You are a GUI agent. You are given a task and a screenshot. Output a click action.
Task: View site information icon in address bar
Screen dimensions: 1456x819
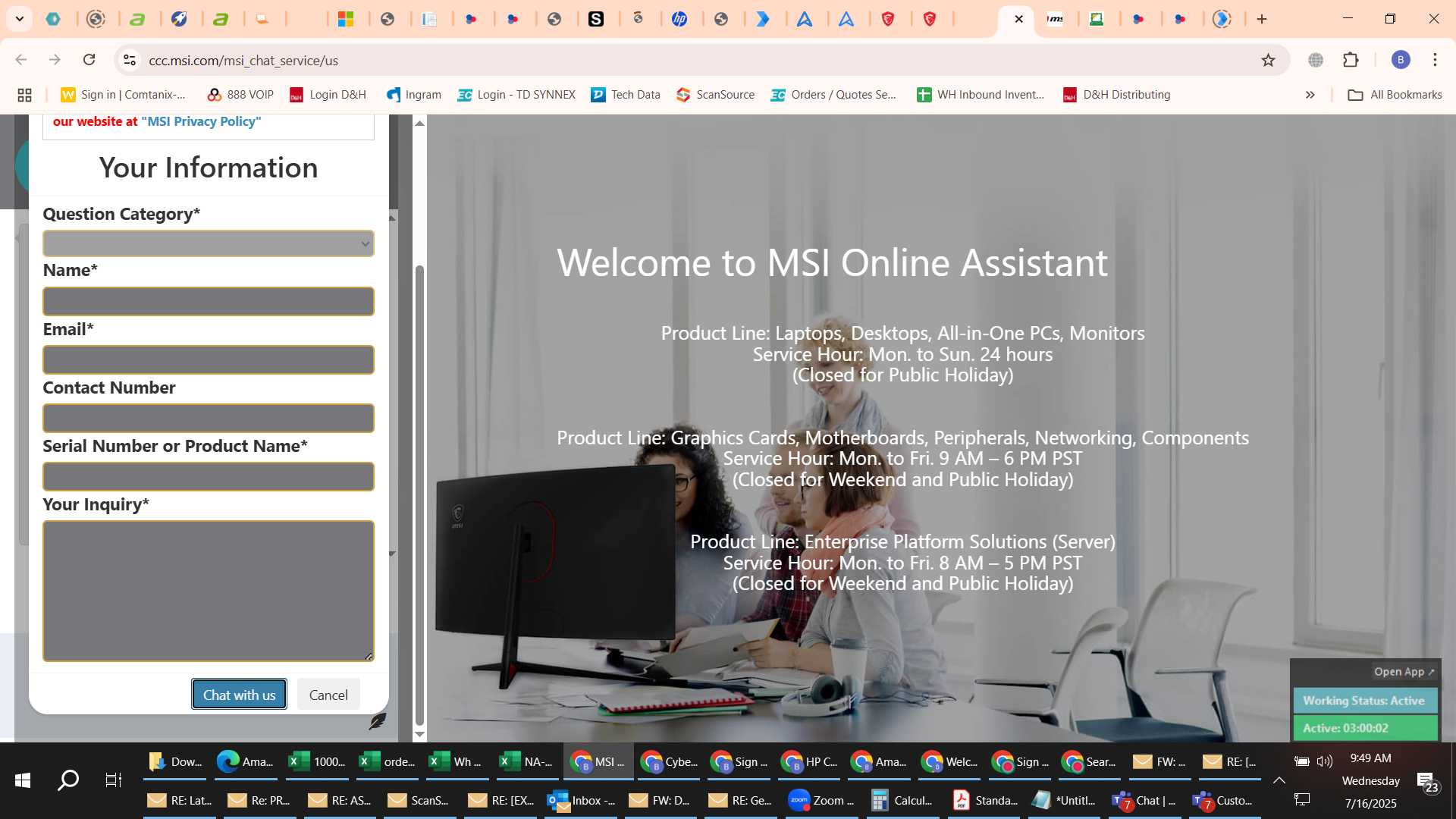coord(130,60)
